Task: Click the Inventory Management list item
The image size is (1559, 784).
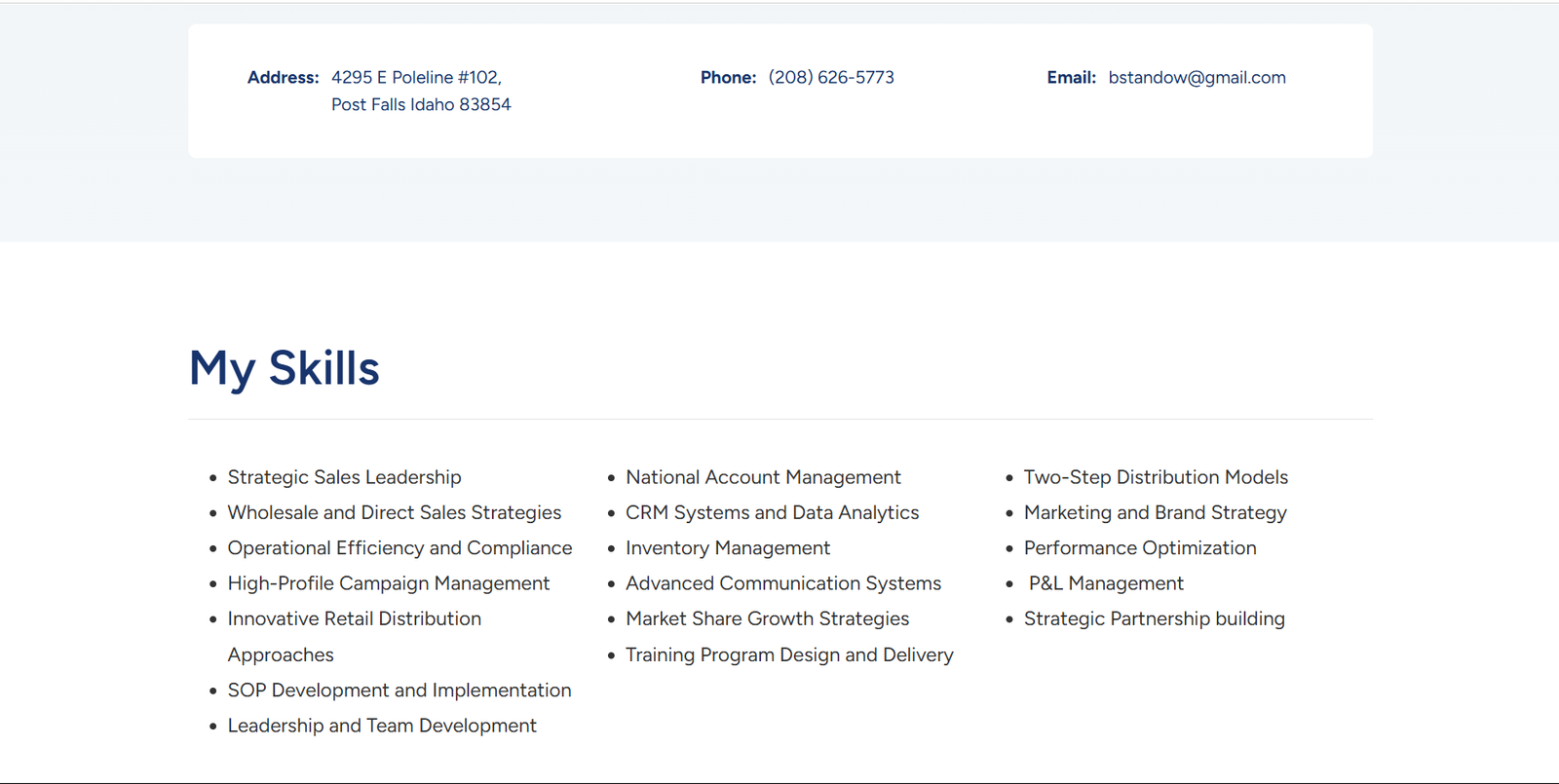Action: click(727, 548)
